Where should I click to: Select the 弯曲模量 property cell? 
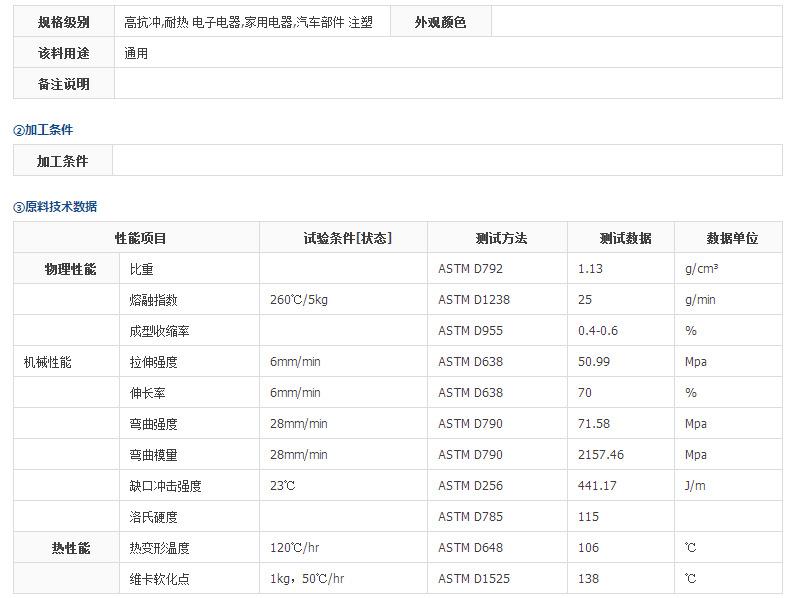click(x=190, y=455)
